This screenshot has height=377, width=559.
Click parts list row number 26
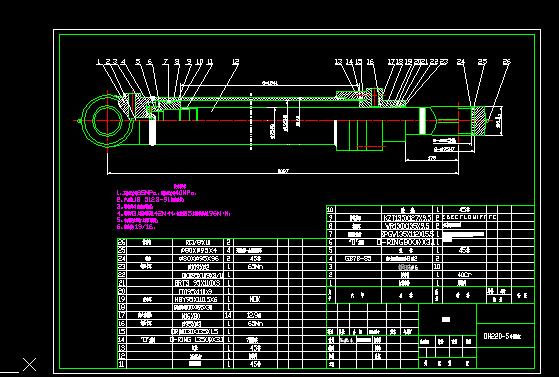point(122,242)
